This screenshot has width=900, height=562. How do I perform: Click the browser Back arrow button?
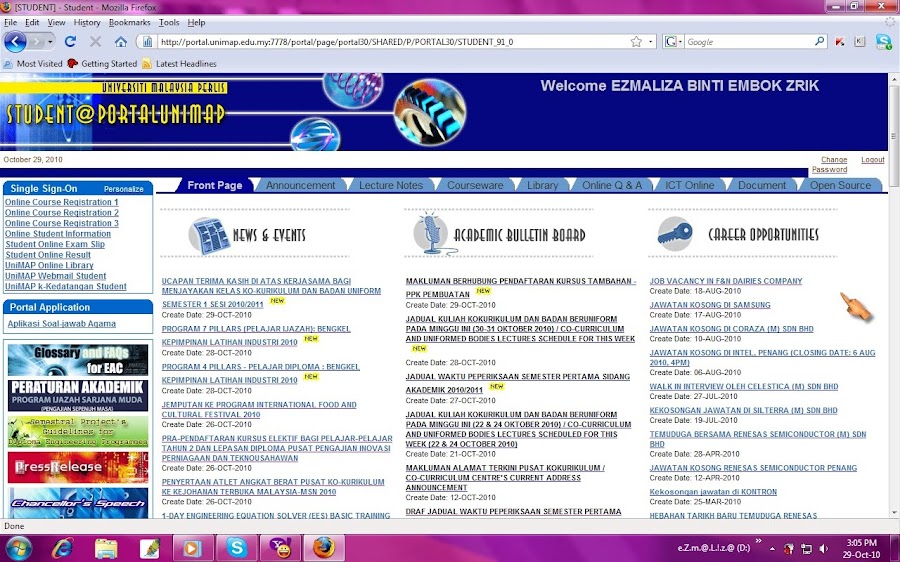click(x=15, y=42)
